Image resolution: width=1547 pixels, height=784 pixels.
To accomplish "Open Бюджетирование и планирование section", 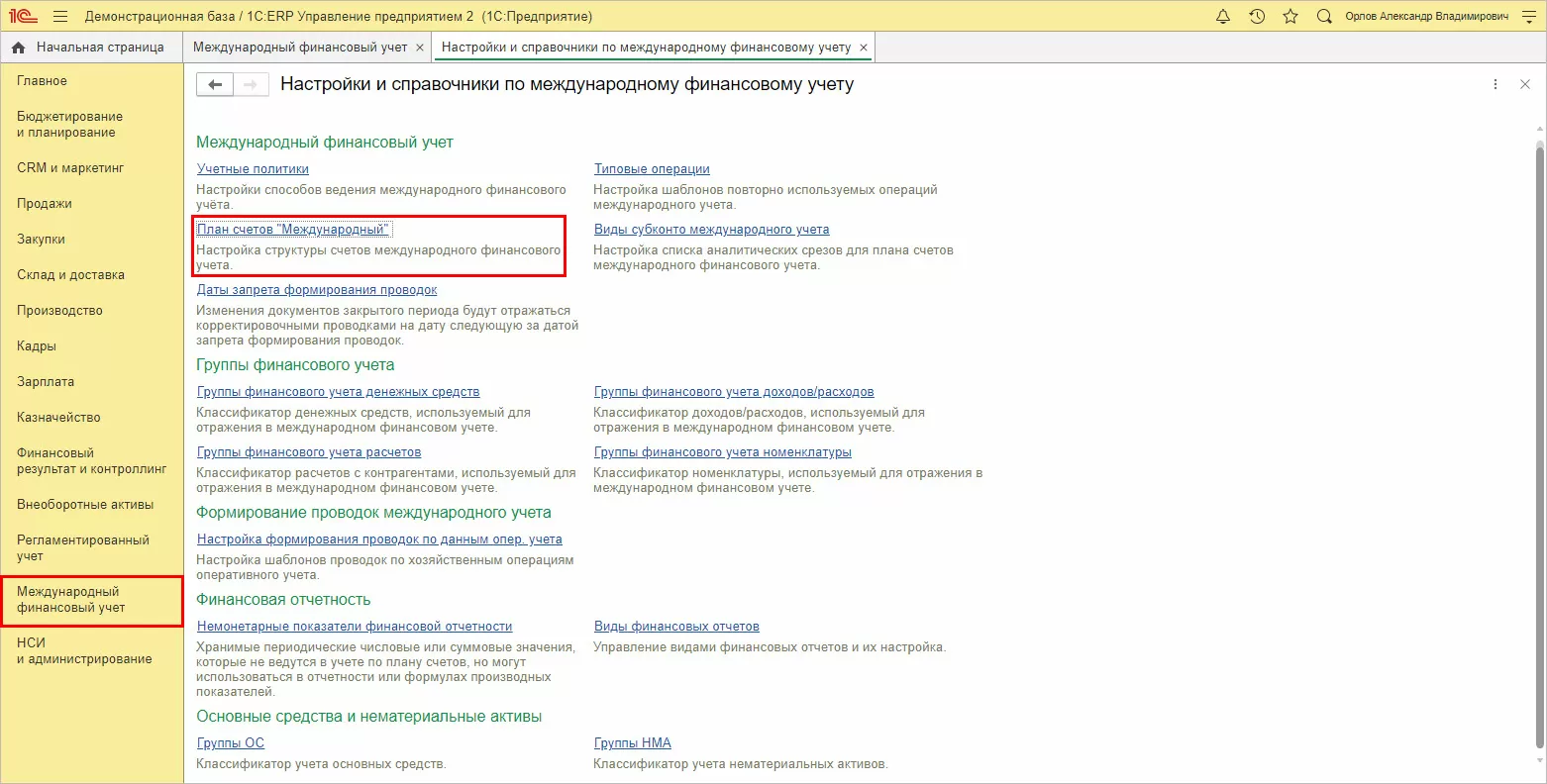I will point(70,125).
